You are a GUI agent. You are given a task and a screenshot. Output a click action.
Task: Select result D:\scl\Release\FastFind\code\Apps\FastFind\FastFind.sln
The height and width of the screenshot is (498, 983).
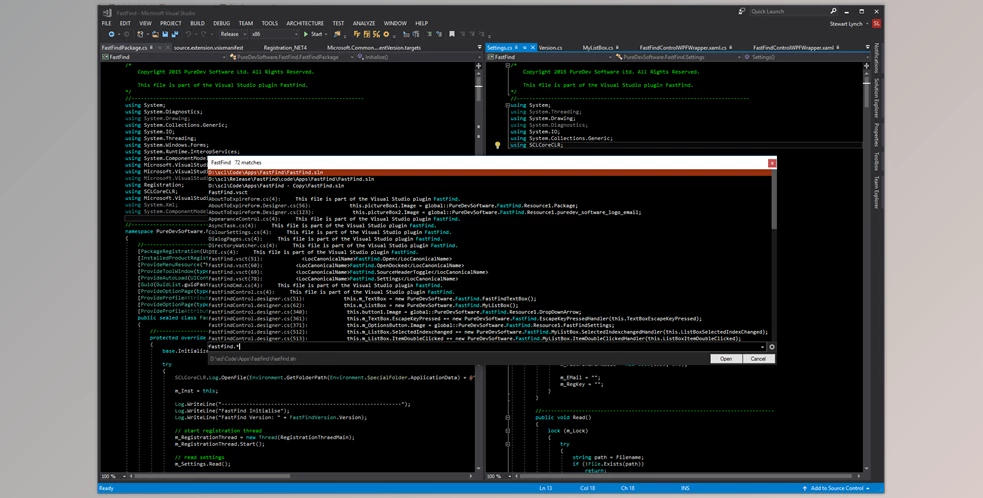click(x=489, y=179)
